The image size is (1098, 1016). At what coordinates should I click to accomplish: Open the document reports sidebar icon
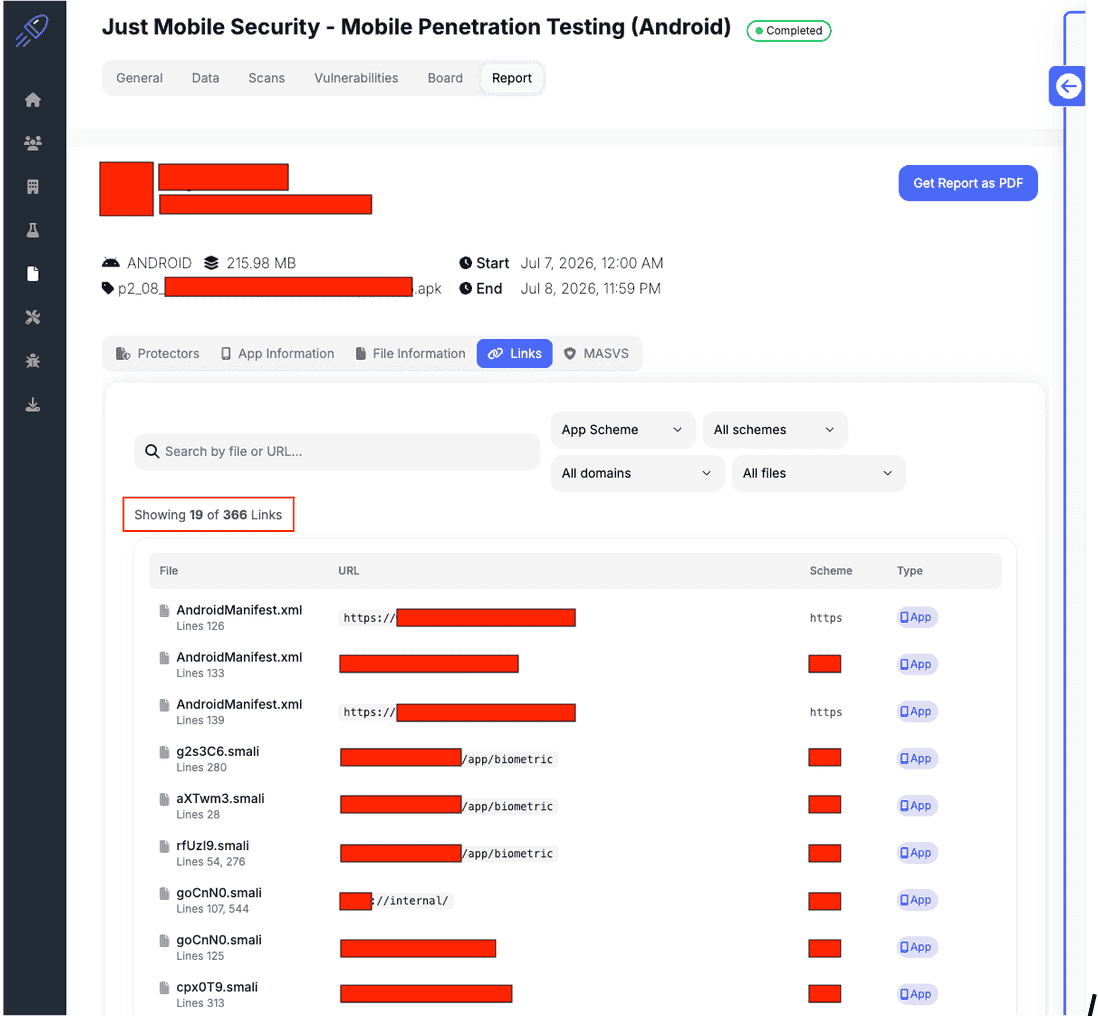33,274
